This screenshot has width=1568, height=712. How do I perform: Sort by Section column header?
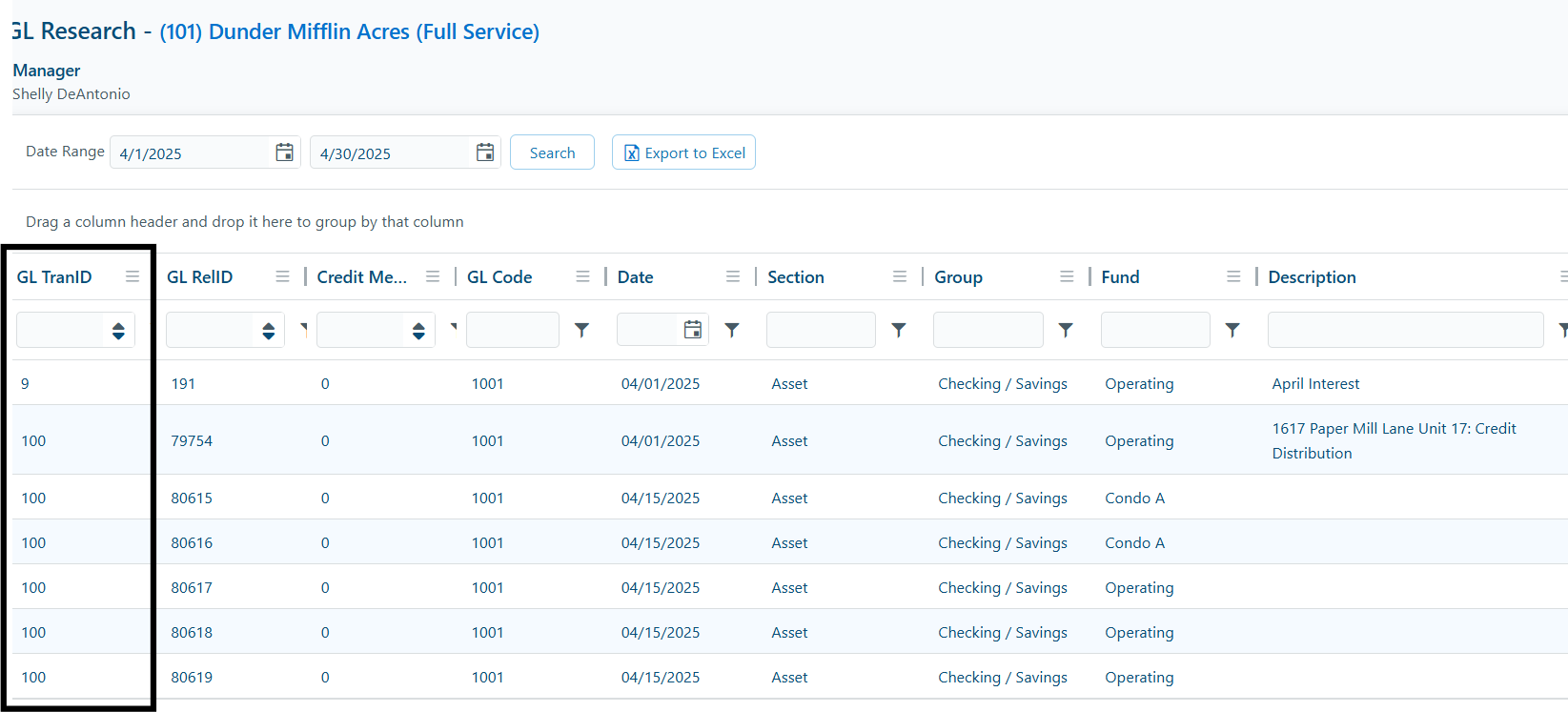795,276
